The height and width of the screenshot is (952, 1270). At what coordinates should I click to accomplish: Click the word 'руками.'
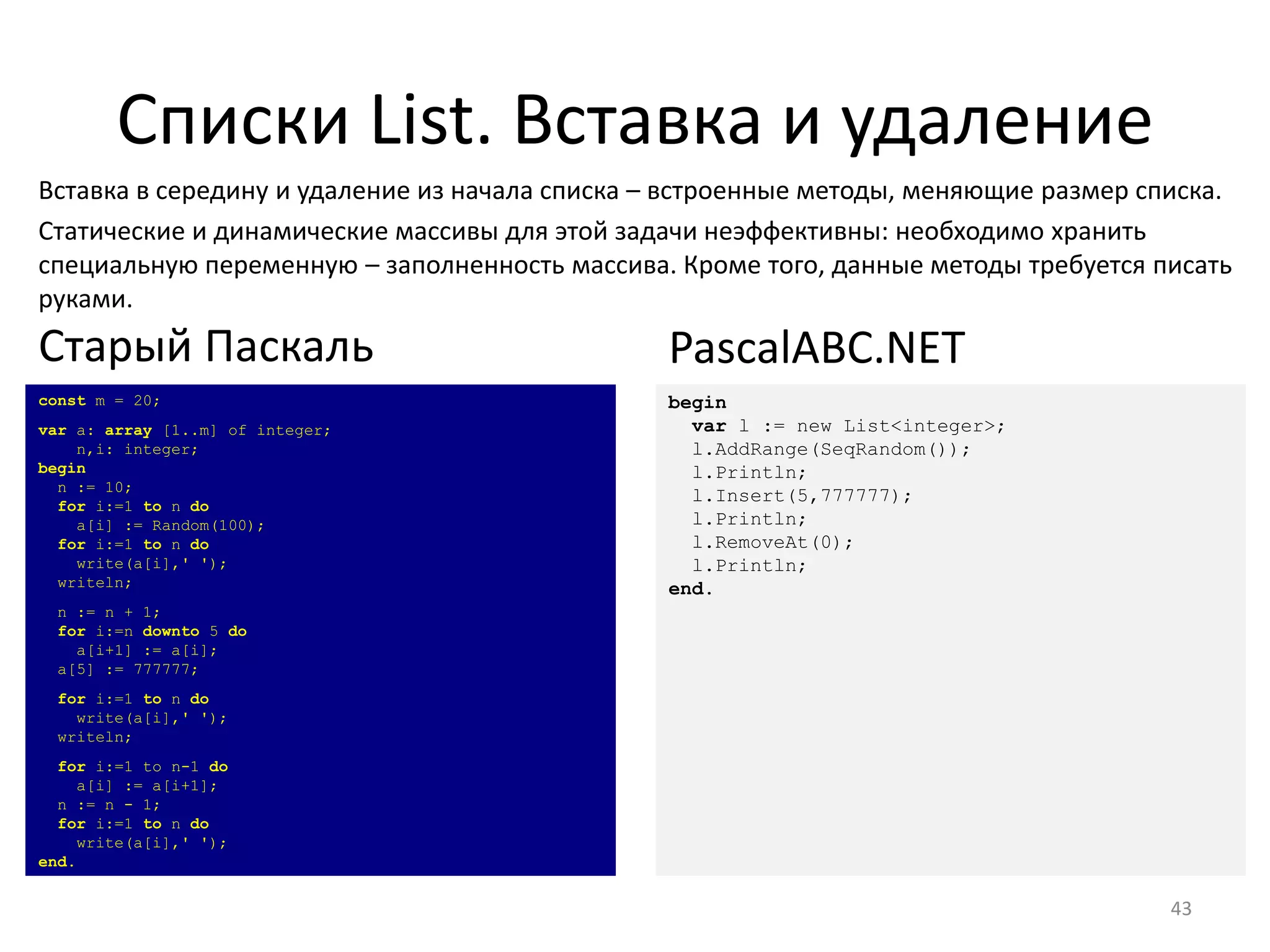pyautogui.click(x=86, y=300)
